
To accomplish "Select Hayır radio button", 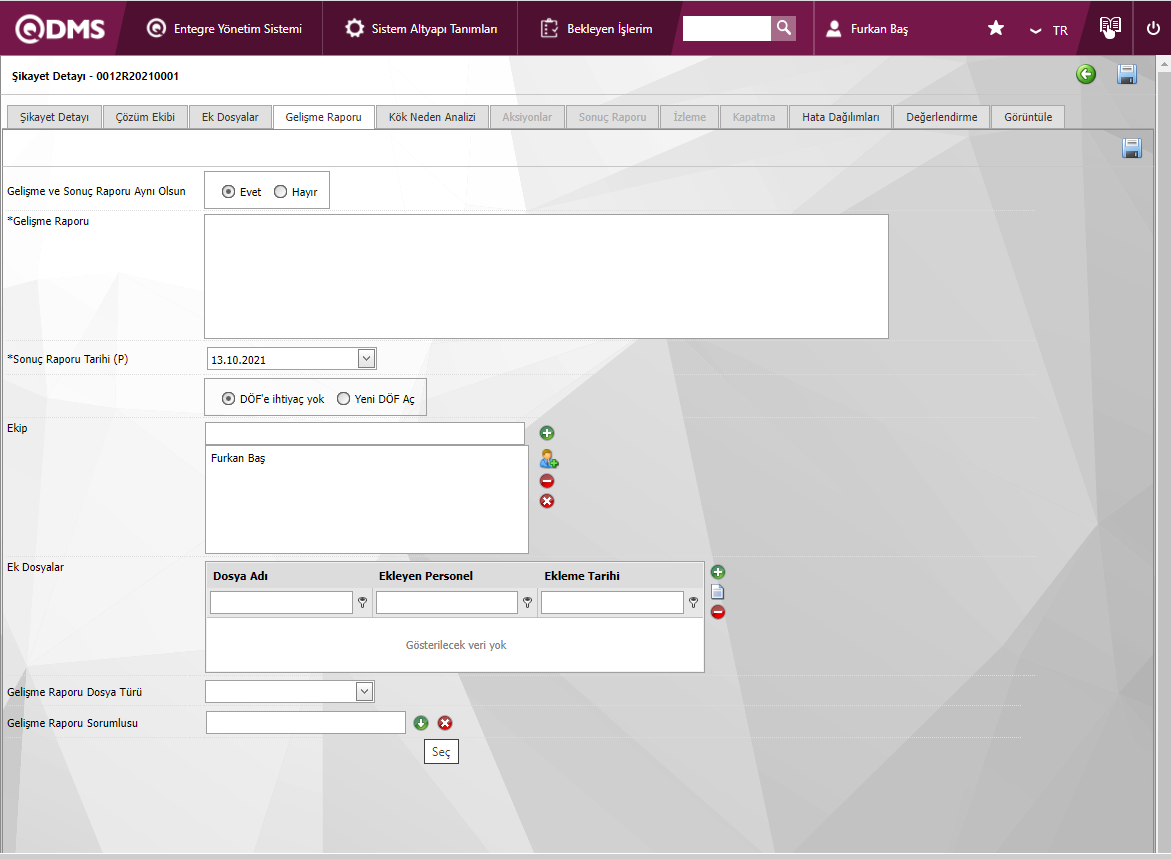I will (280, 192).
